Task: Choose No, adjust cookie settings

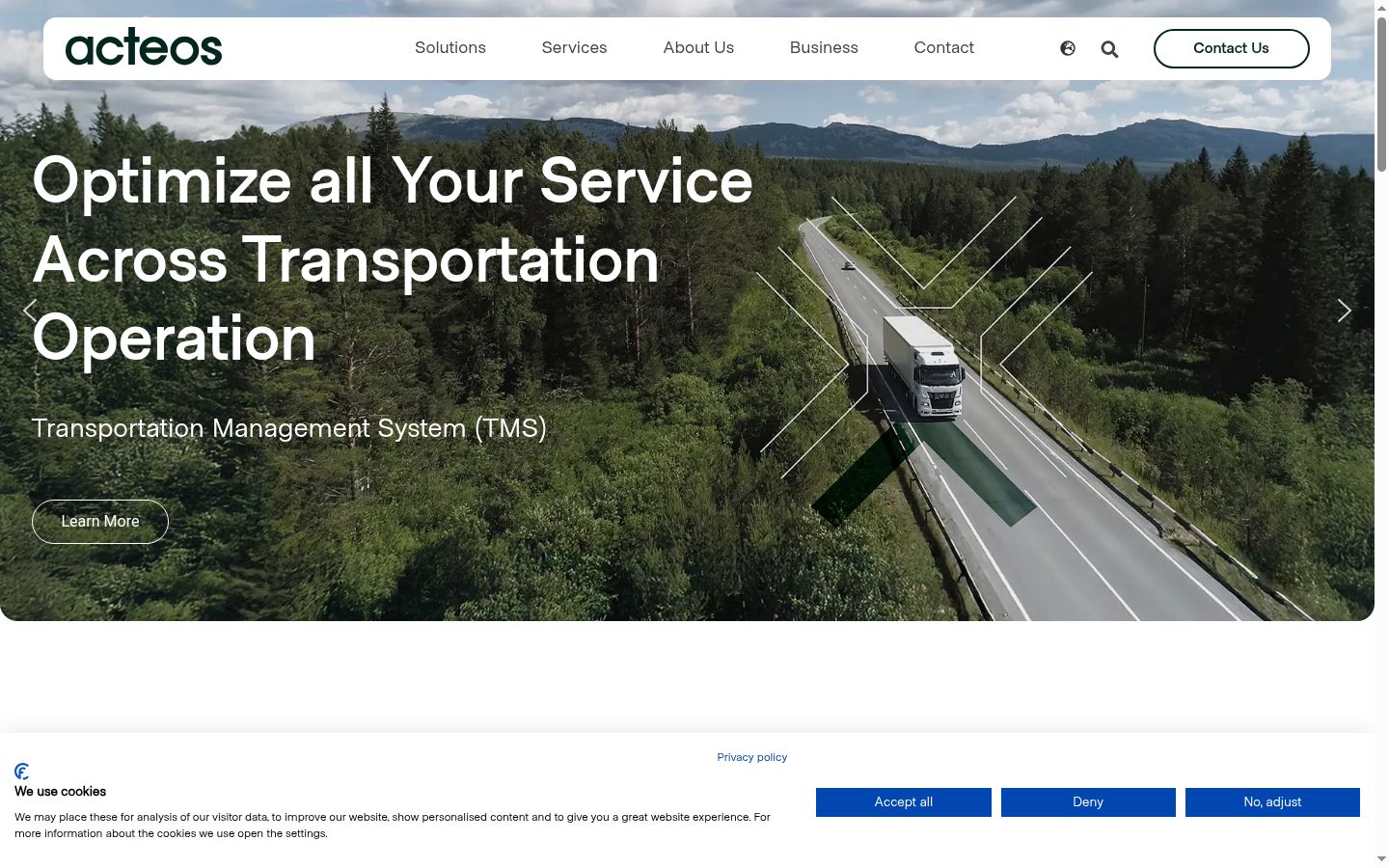Action: (1272, 802)
